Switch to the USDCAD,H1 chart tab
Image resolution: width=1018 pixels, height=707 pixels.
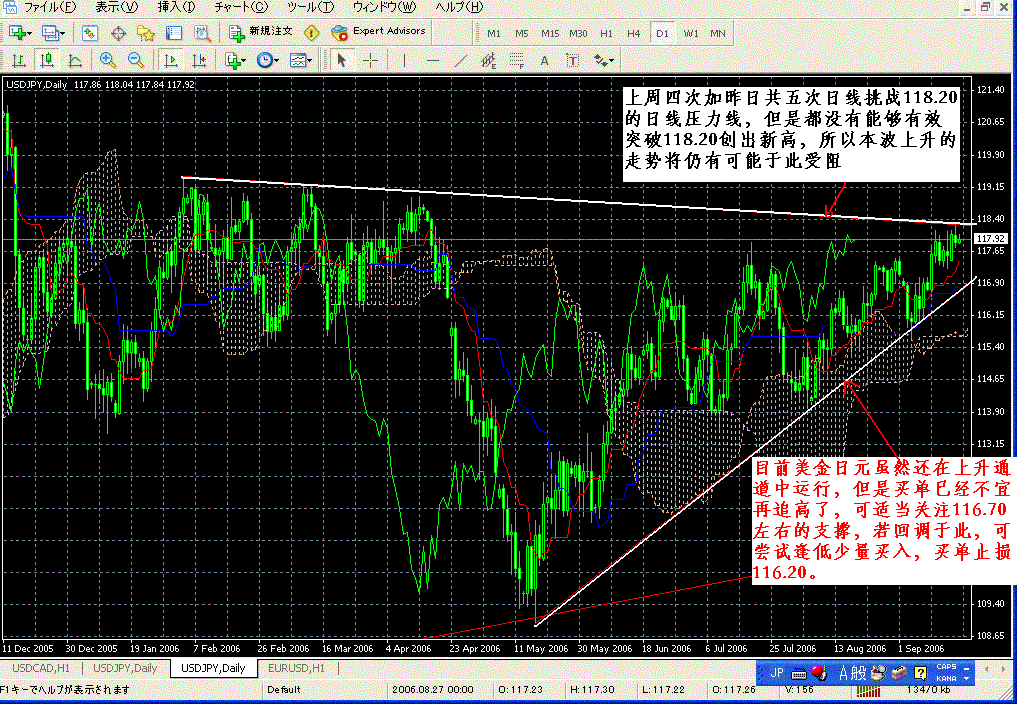[42, 668]
